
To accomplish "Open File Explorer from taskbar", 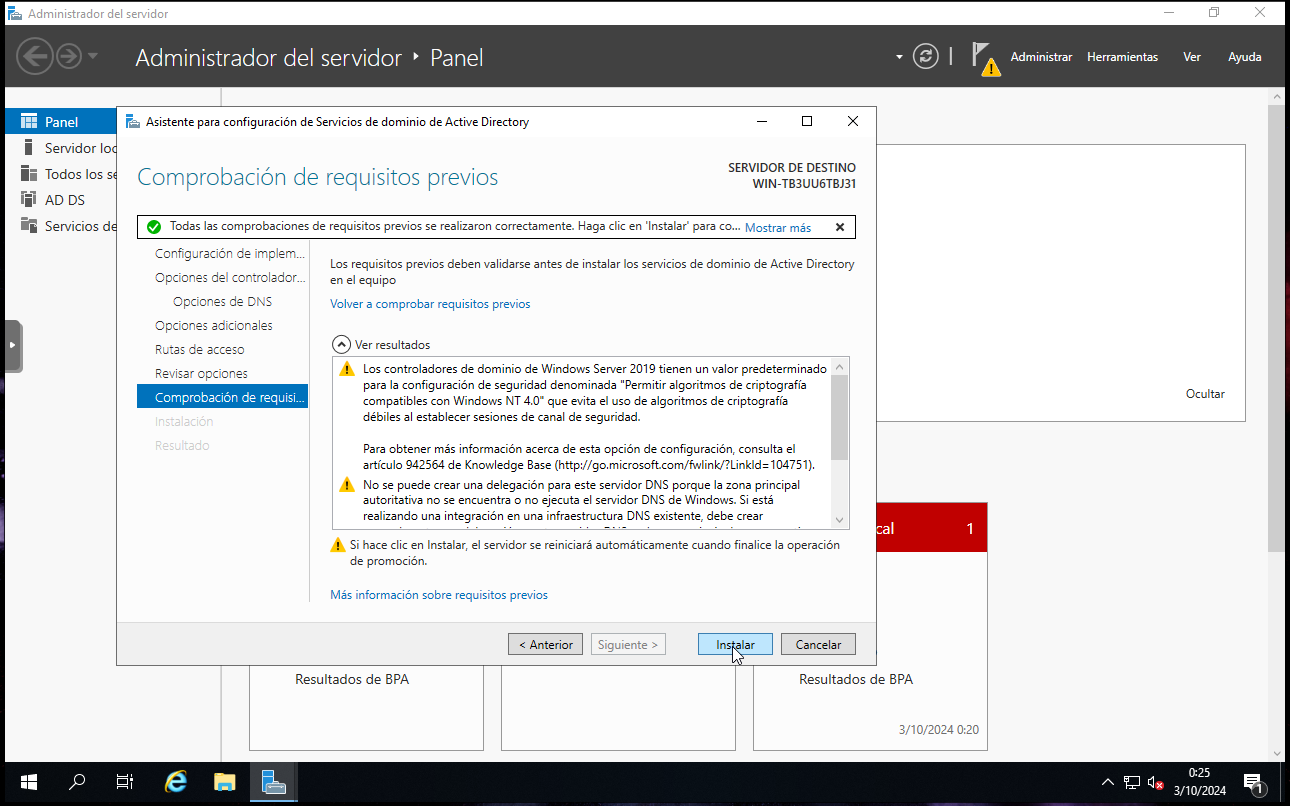I will [x=225, y=782].
